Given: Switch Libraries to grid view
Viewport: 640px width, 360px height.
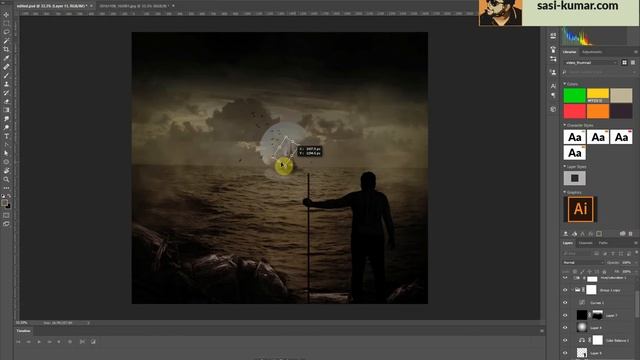Looking at the screenshot, I should click(x=624, y=62).
